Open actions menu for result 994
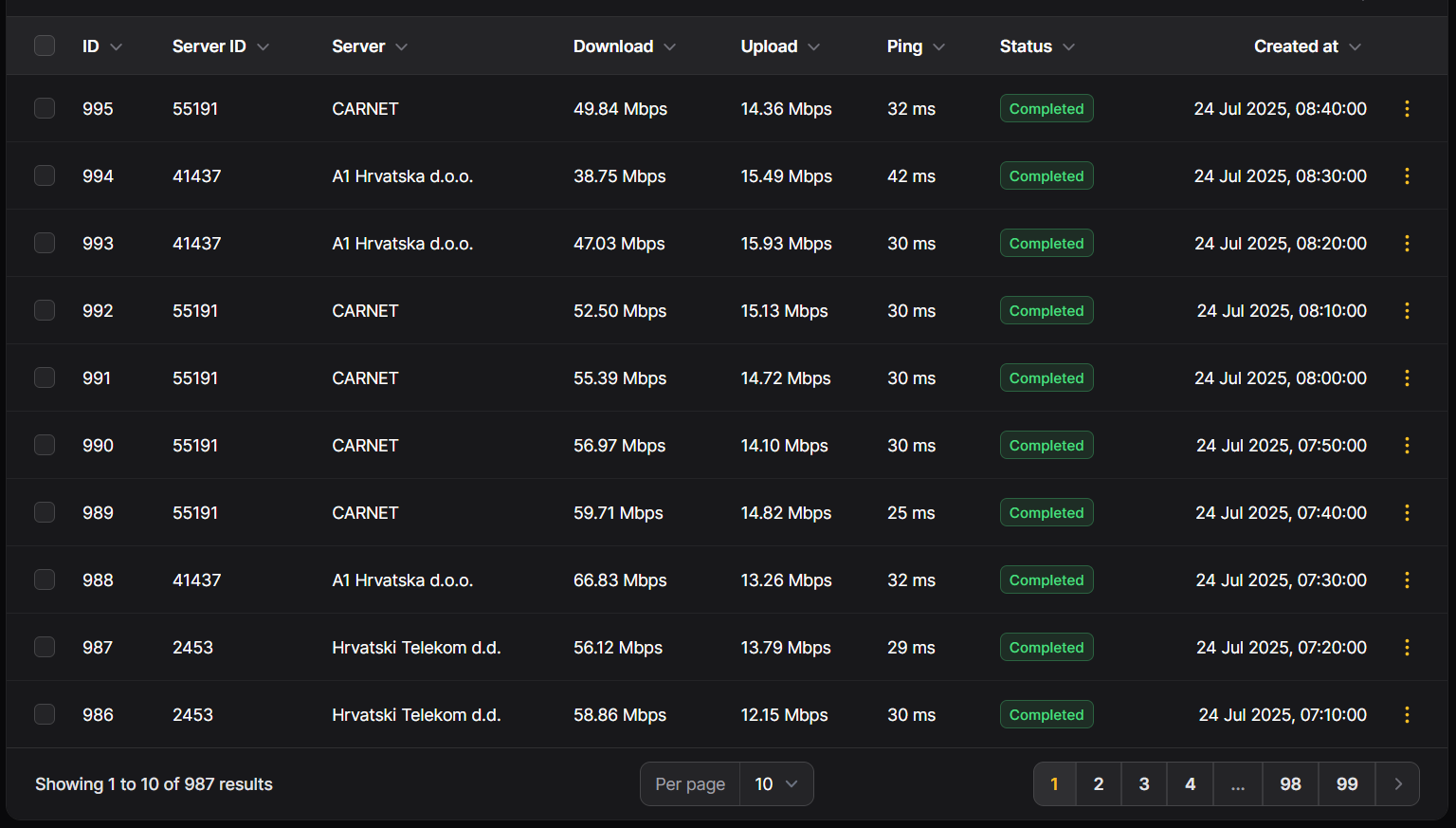Screen dimensions: 1456x828 click(x=1407, y=176)
